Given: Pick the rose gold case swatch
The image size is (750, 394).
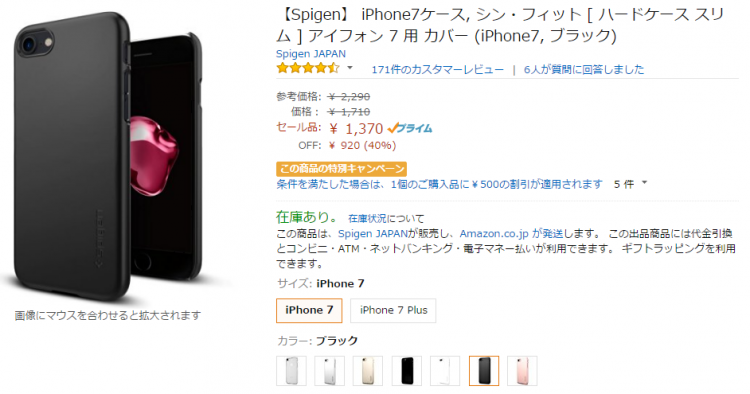Looking at the screenshot, I should pyautogui.click(x=522, y=371).
